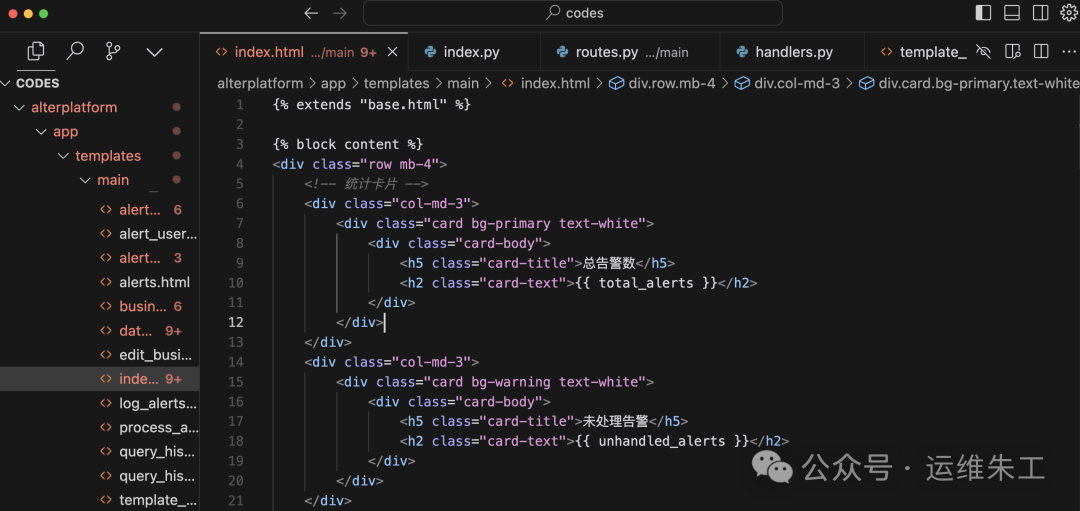Show additional views via chevron dropdown

(x=154, y=51)
